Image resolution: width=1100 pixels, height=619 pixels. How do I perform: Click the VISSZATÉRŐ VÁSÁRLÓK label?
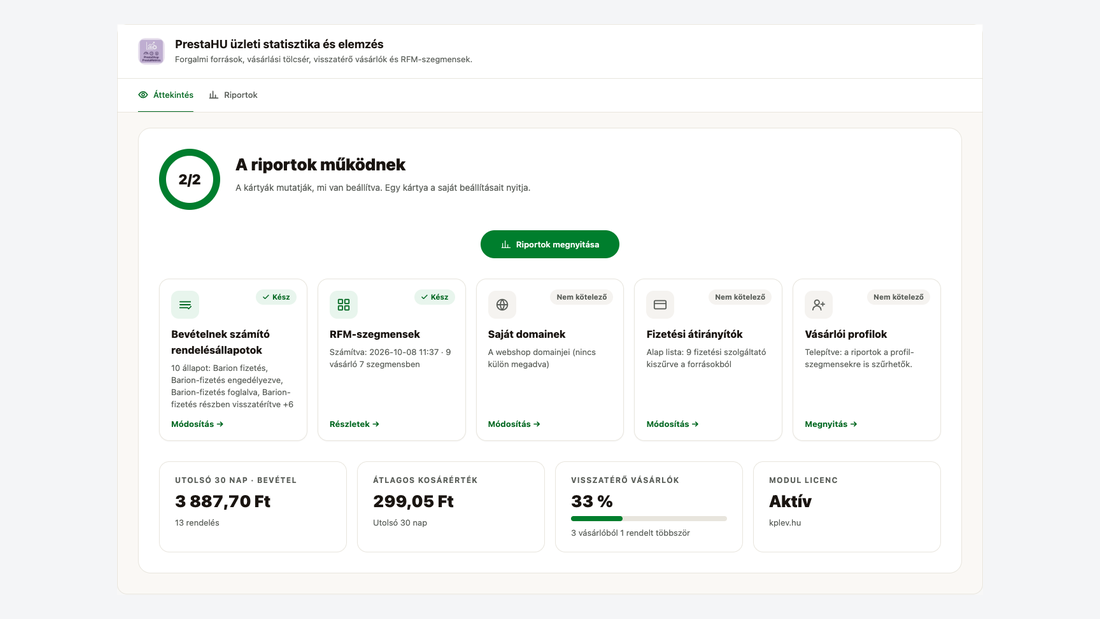point(625,481)
